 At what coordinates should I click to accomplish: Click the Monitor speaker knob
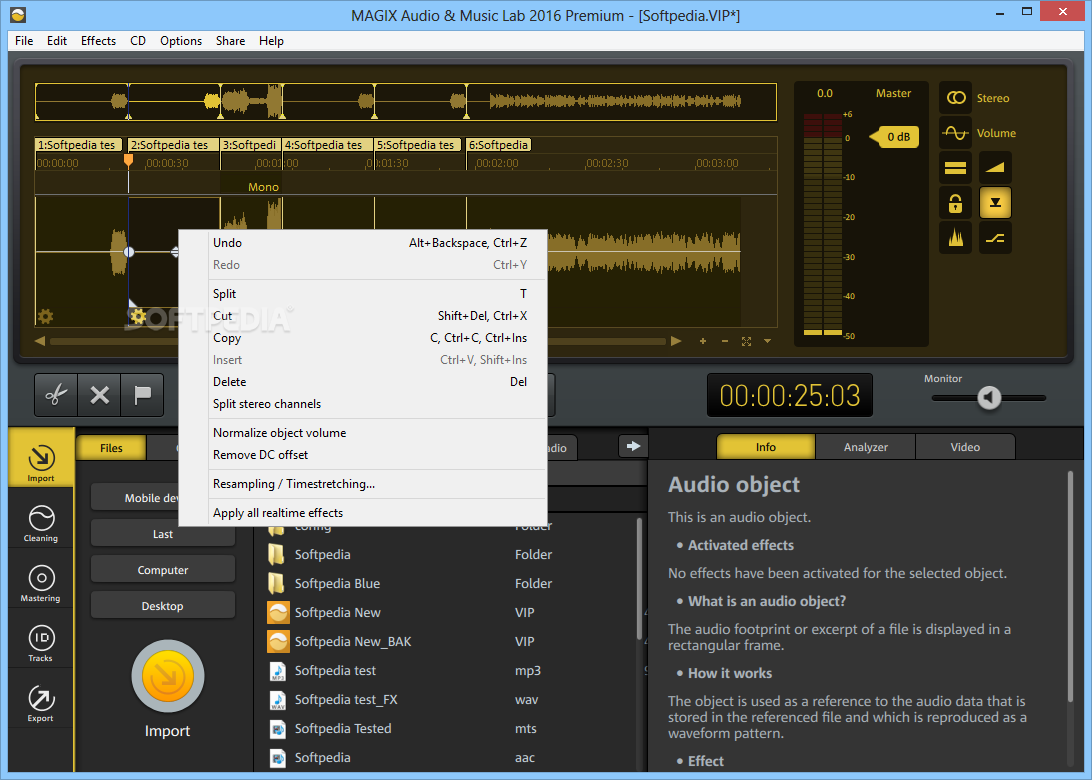tap(989, 398)
